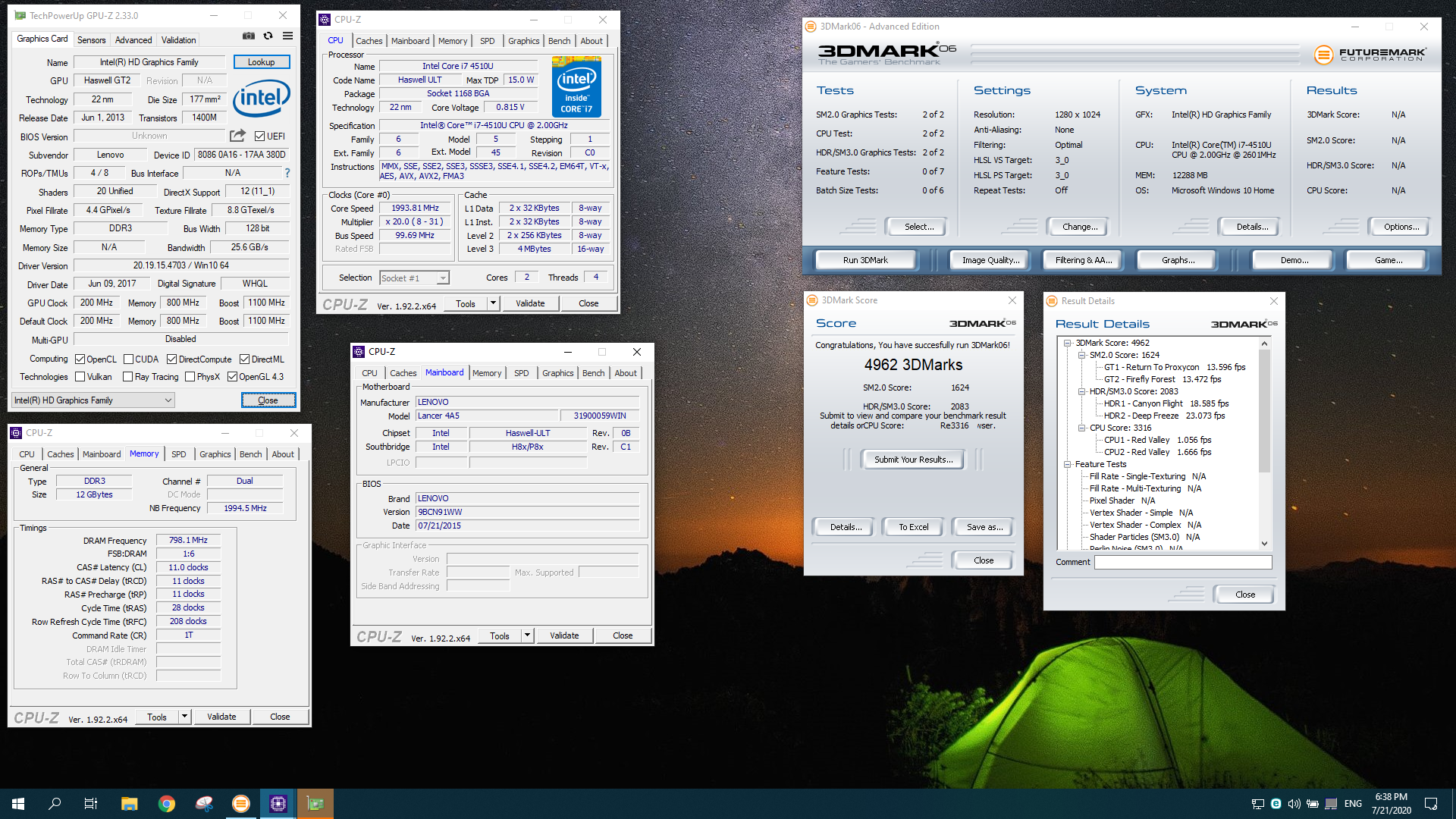Click the Lookup button in GPU-Z
Image resolution: width=1456 pixels, height=819 pixels.
[262, 62]
